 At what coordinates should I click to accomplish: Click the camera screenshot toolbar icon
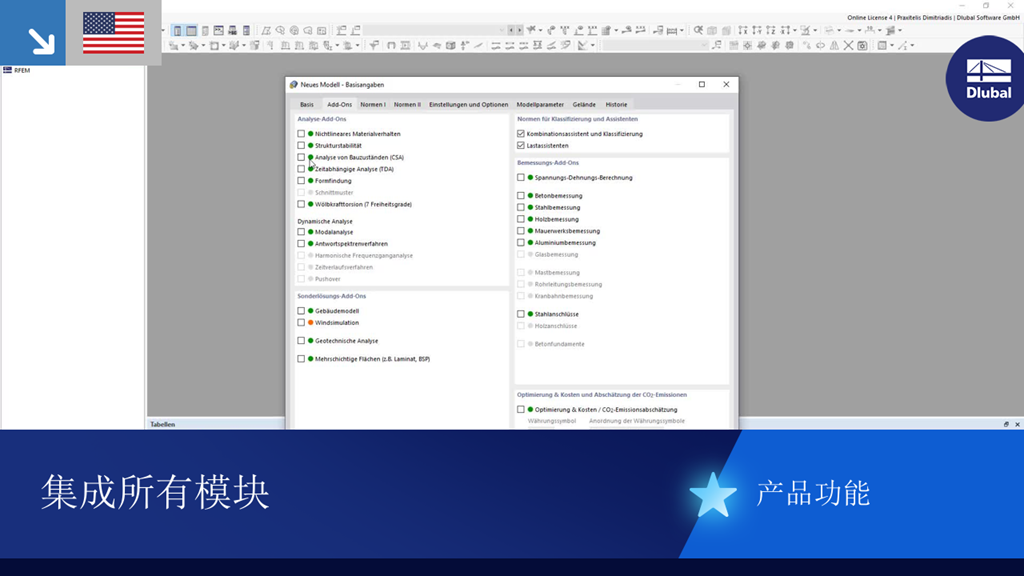point(863,46)
